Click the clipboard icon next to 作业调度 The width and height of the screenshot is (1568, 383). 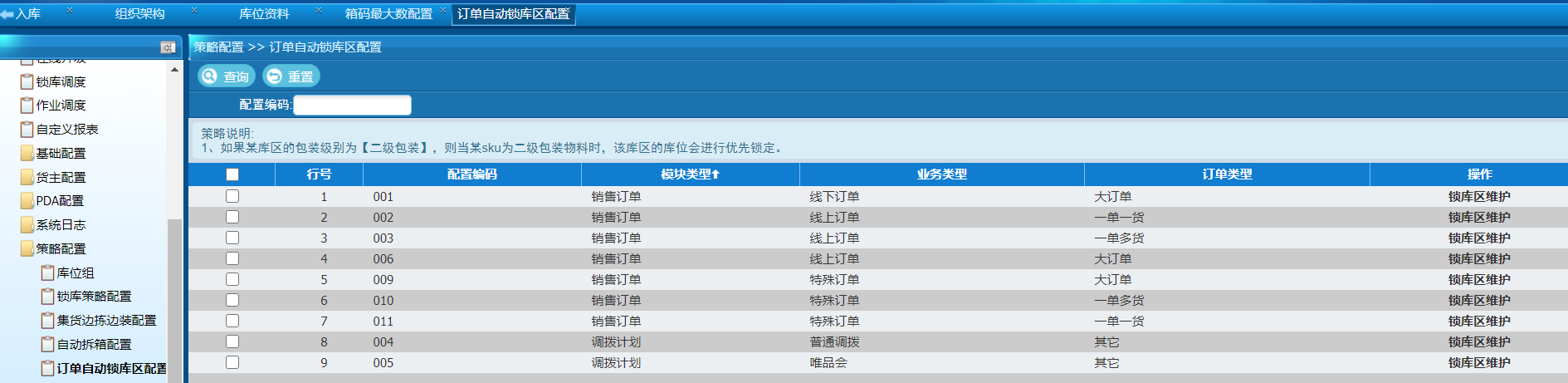tap(27, 106)
